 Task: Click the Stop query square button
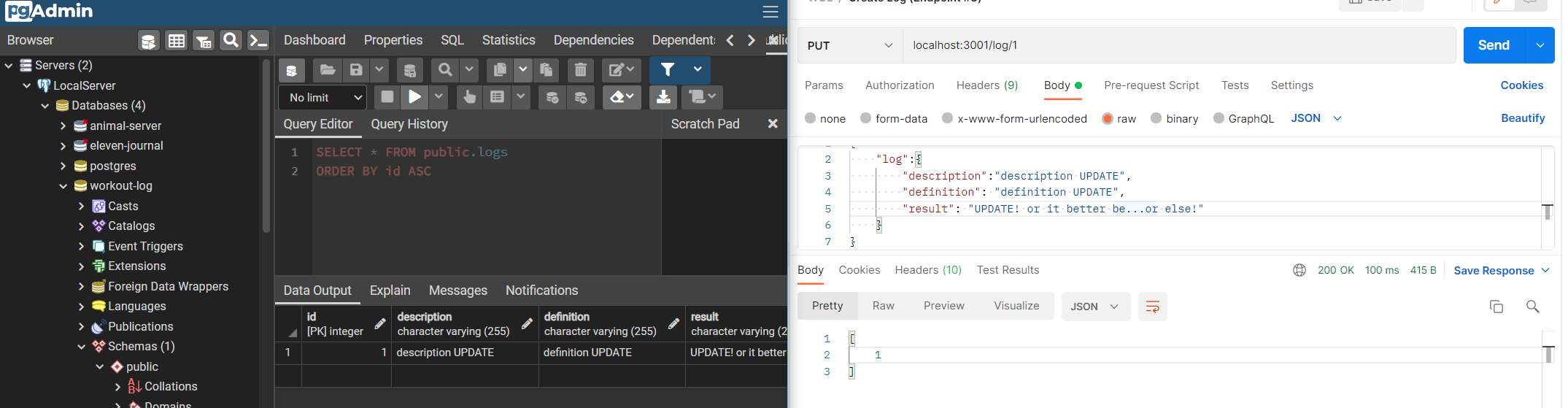pyautogui.click(x=387, y=97)
